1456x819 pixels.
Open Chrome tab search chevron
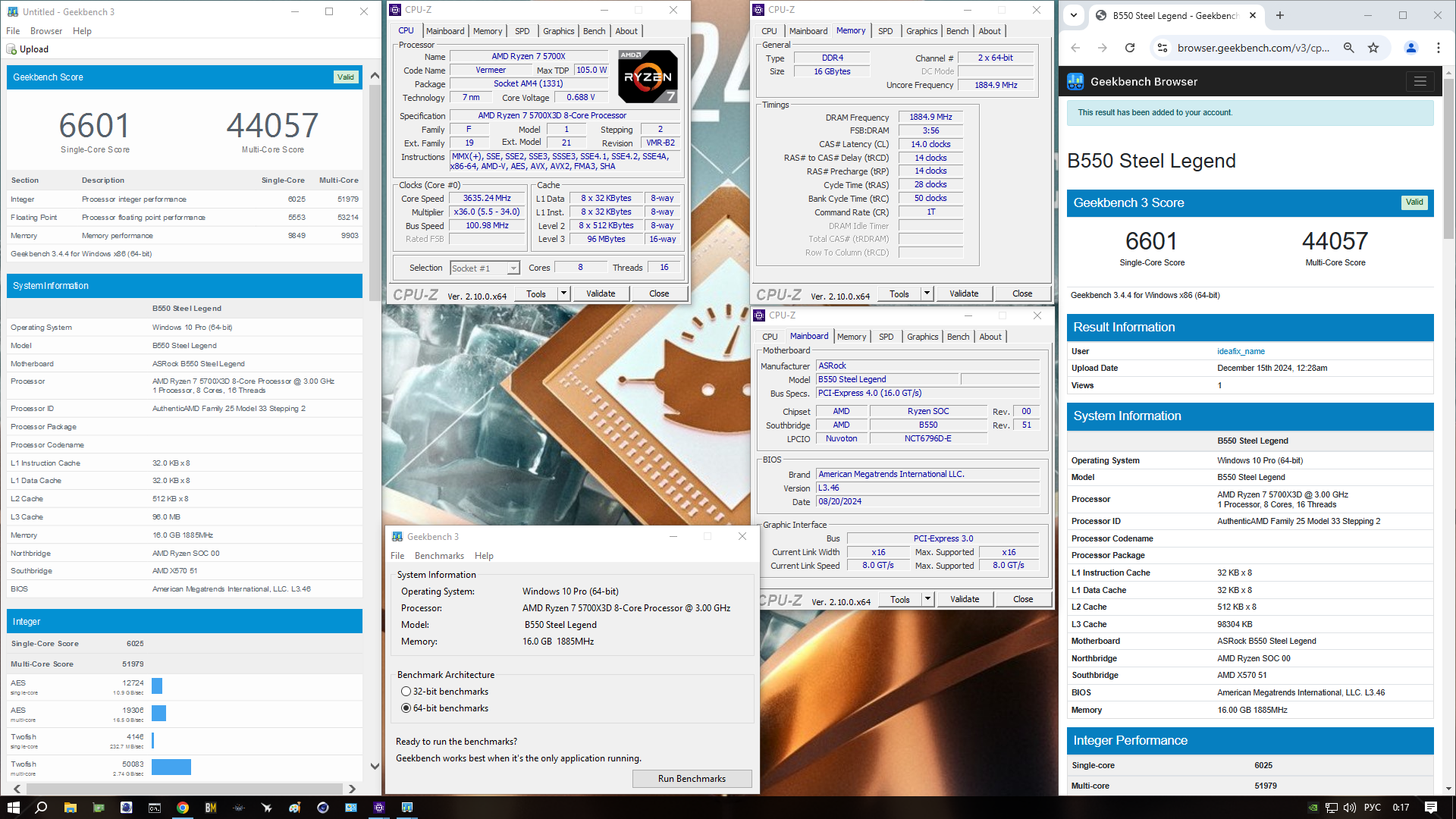pyautogui.click(x=1074, y=15)
